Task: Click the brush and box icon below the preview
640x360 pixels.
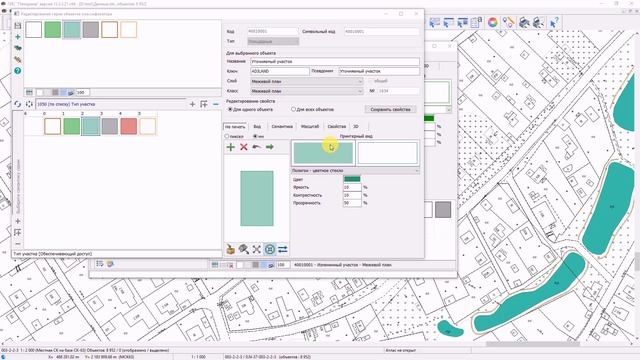Action: tap(231, 249)
